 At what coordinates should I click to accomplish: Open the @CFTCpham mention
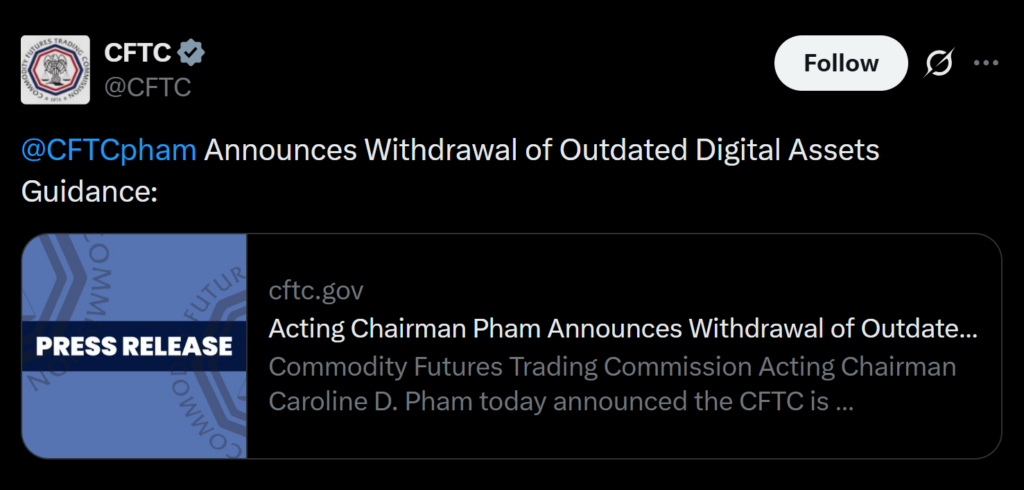point(109,151)
